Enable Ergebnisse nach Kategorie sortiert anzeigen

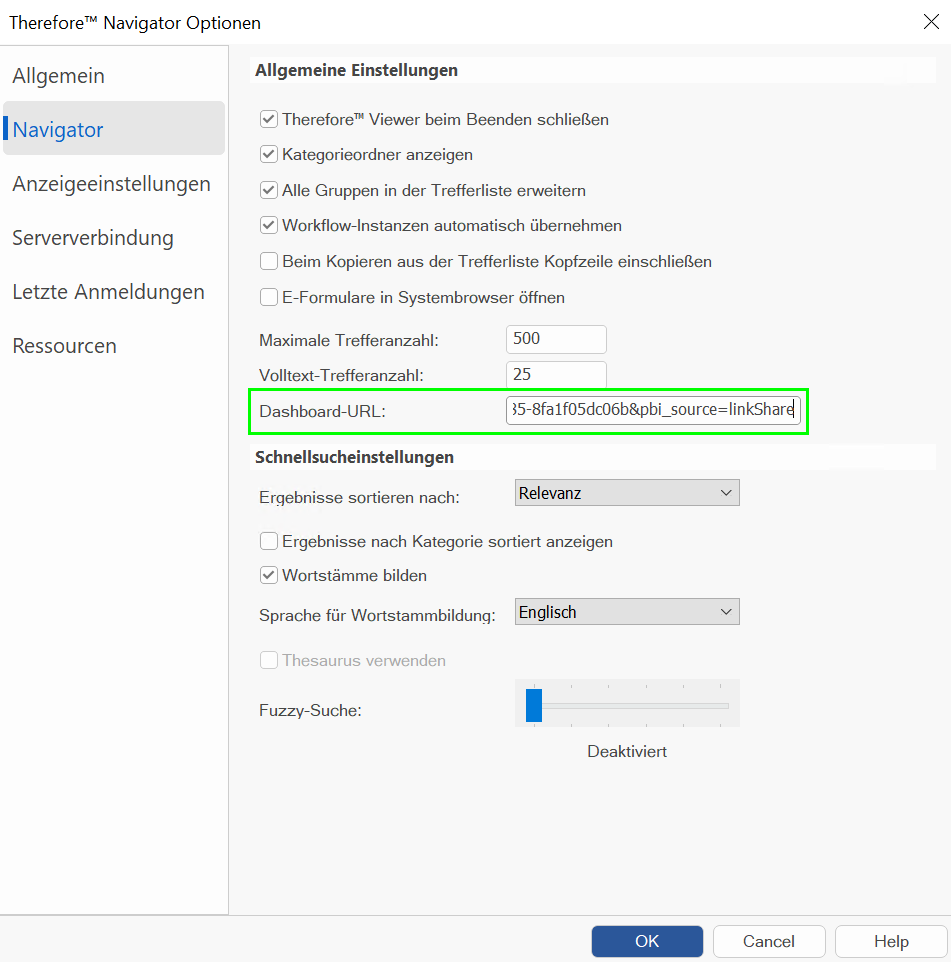[269, 541]
